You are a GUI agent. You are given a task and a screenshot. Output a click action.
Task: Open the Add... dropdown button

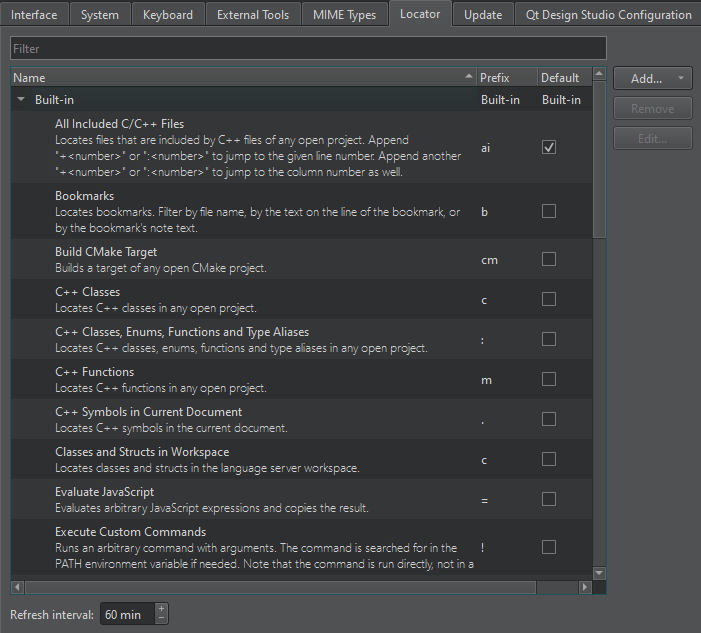tap(652, 79)
